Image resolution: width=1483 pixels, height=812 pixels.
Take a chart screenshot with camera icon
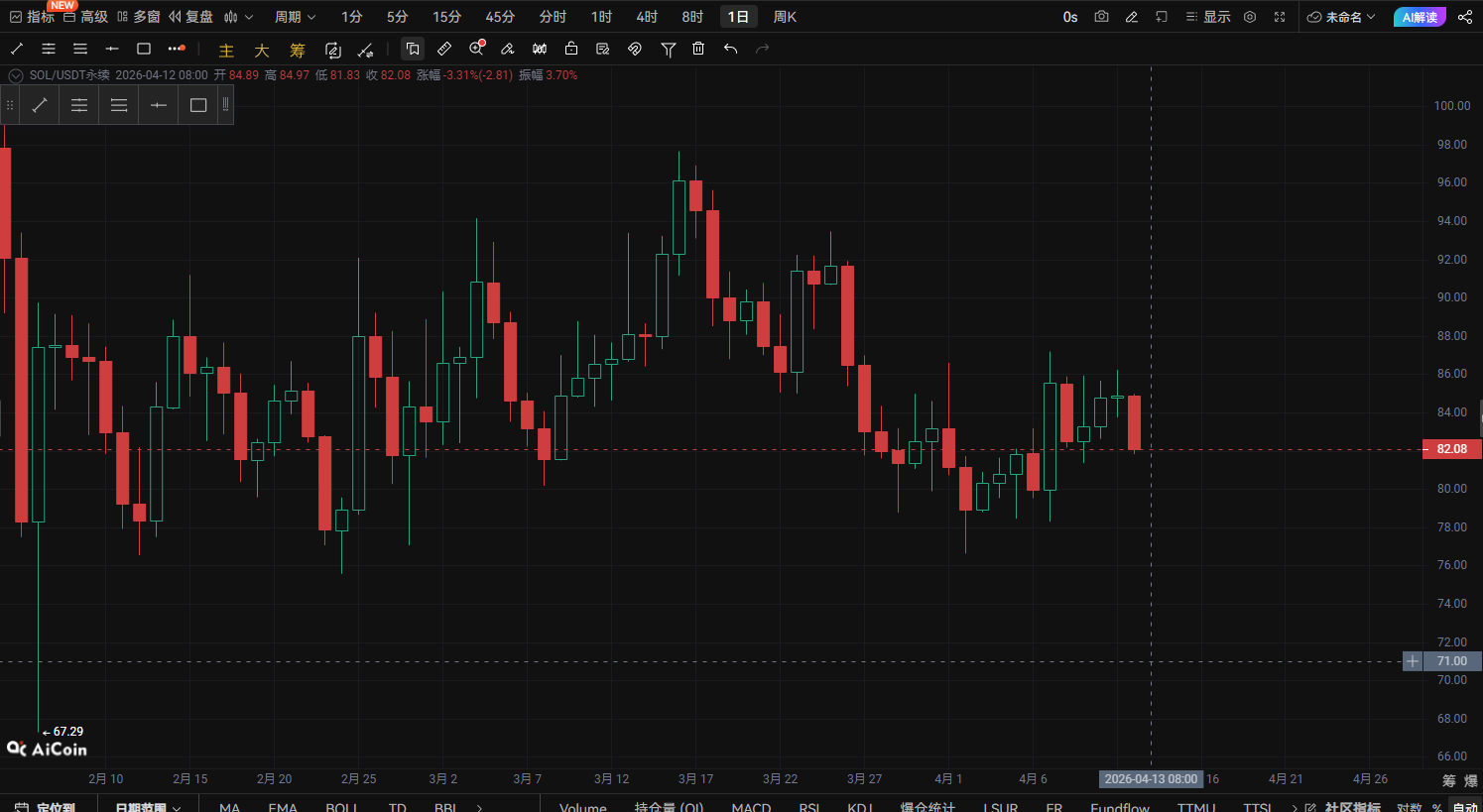click(x=1101, y=17)
